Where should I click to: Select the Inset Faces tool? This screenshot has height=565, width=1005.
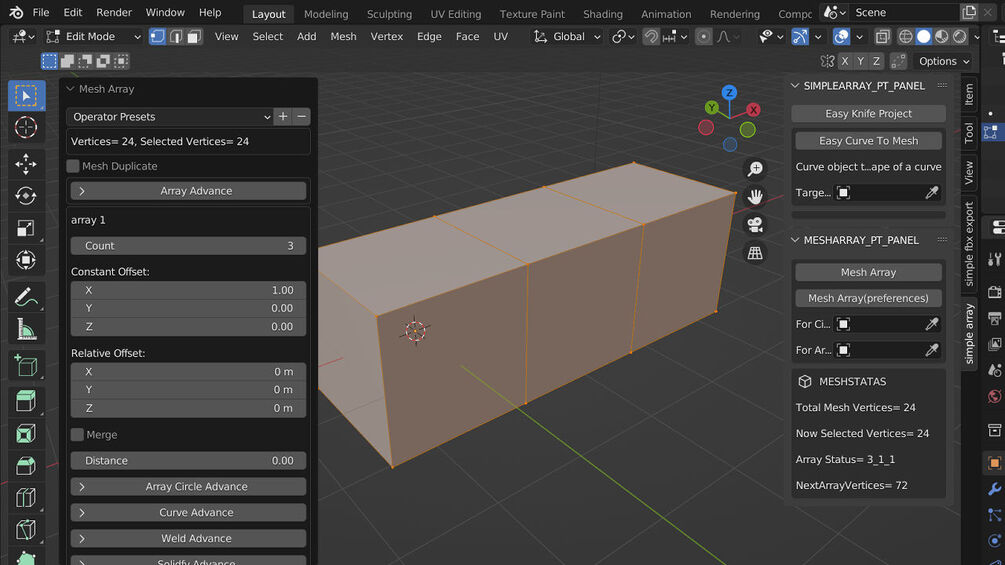click(x=26, y=434)
